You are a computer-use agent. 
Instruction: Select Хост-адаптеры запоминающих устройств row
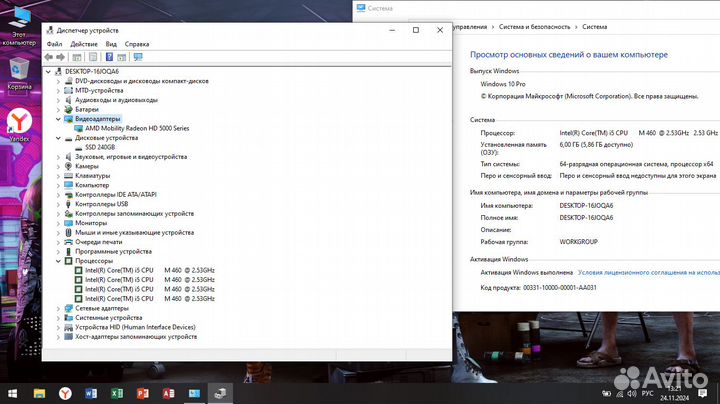click(136, 337)
